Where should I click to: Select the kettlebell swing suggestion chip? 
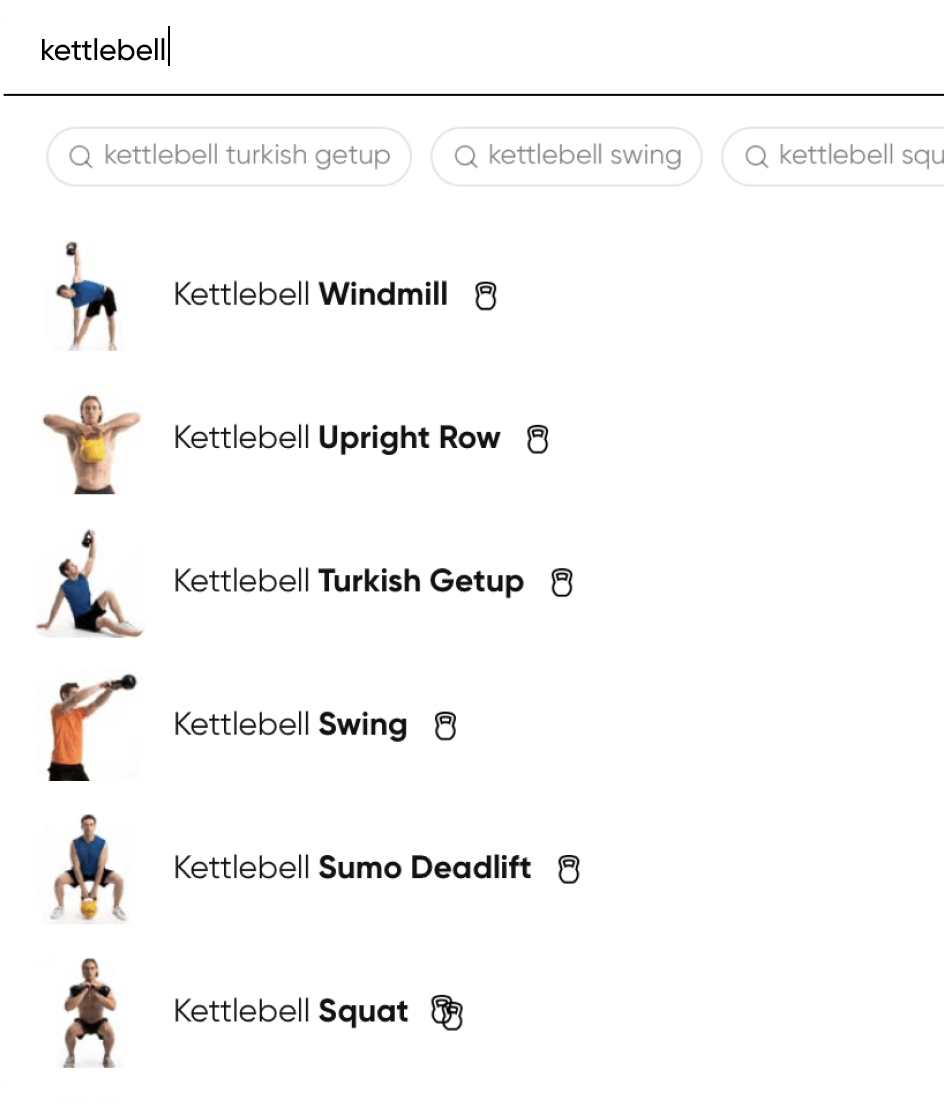[566, 156]
